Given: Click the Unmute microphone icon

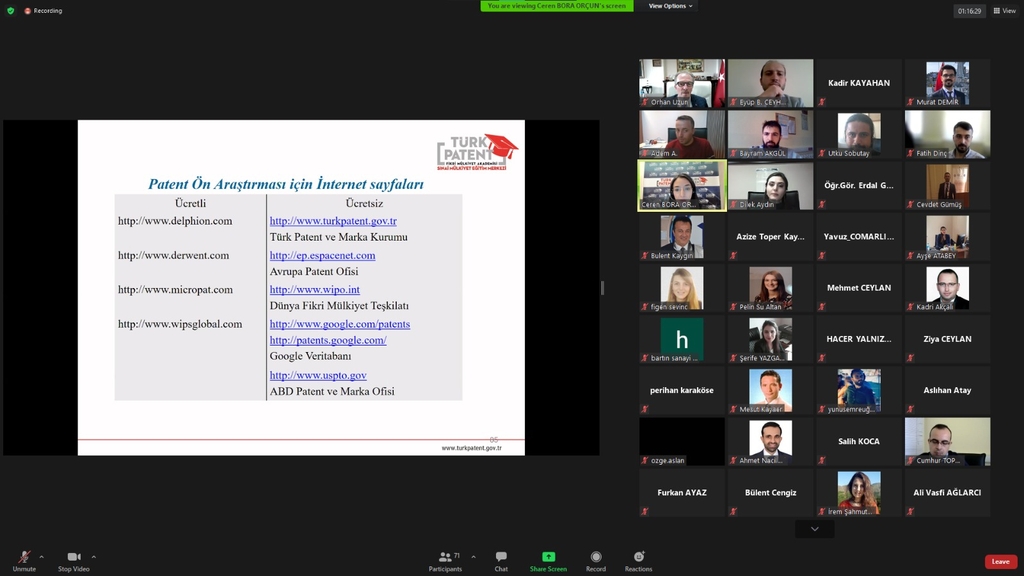Looking at the screenshot, I should coord(24,556).
